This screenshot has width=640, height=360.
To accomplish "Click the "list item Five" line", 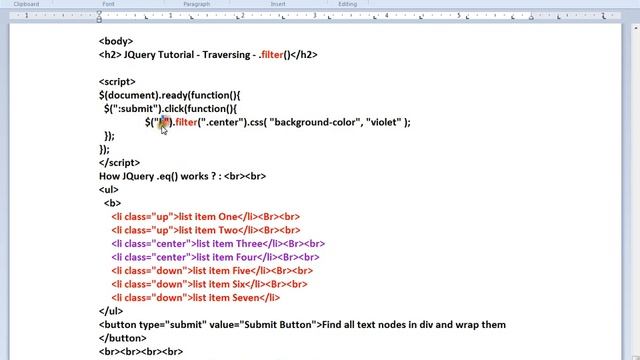I will click(212, 270).
